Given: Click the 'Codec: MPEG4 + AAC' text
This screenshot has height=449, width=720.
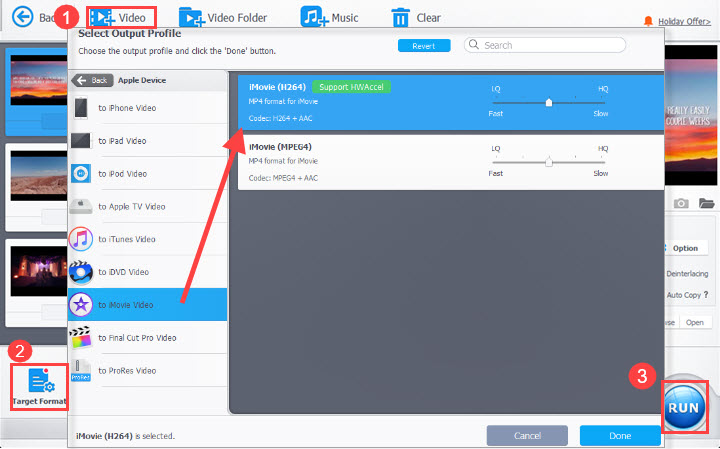Looking at the screenshot, I should tap(283, 178).
